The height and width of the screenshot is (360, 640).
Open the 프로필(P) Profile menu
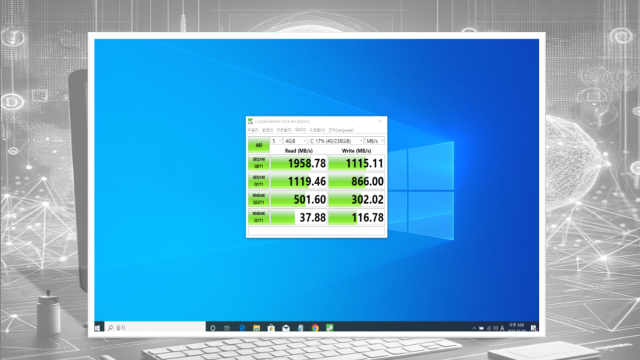pyautogui.click(x=284, y=130)
